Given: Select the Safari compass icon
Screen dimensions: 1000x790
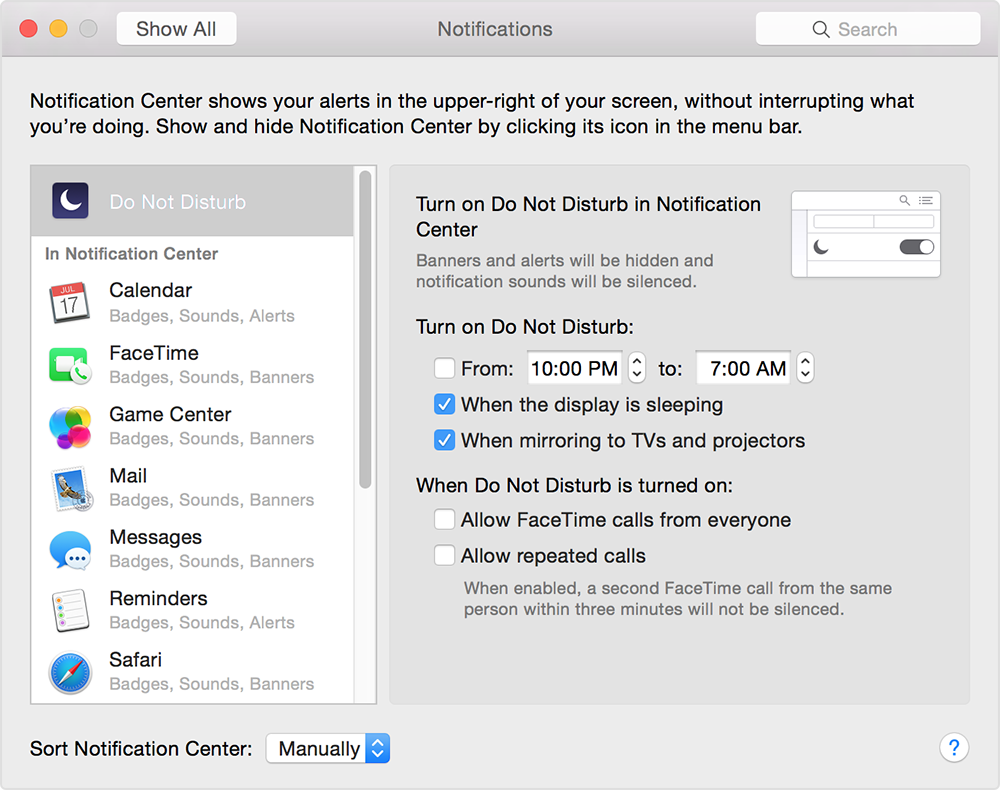Looking at the screenshot, I should point(70,672).
